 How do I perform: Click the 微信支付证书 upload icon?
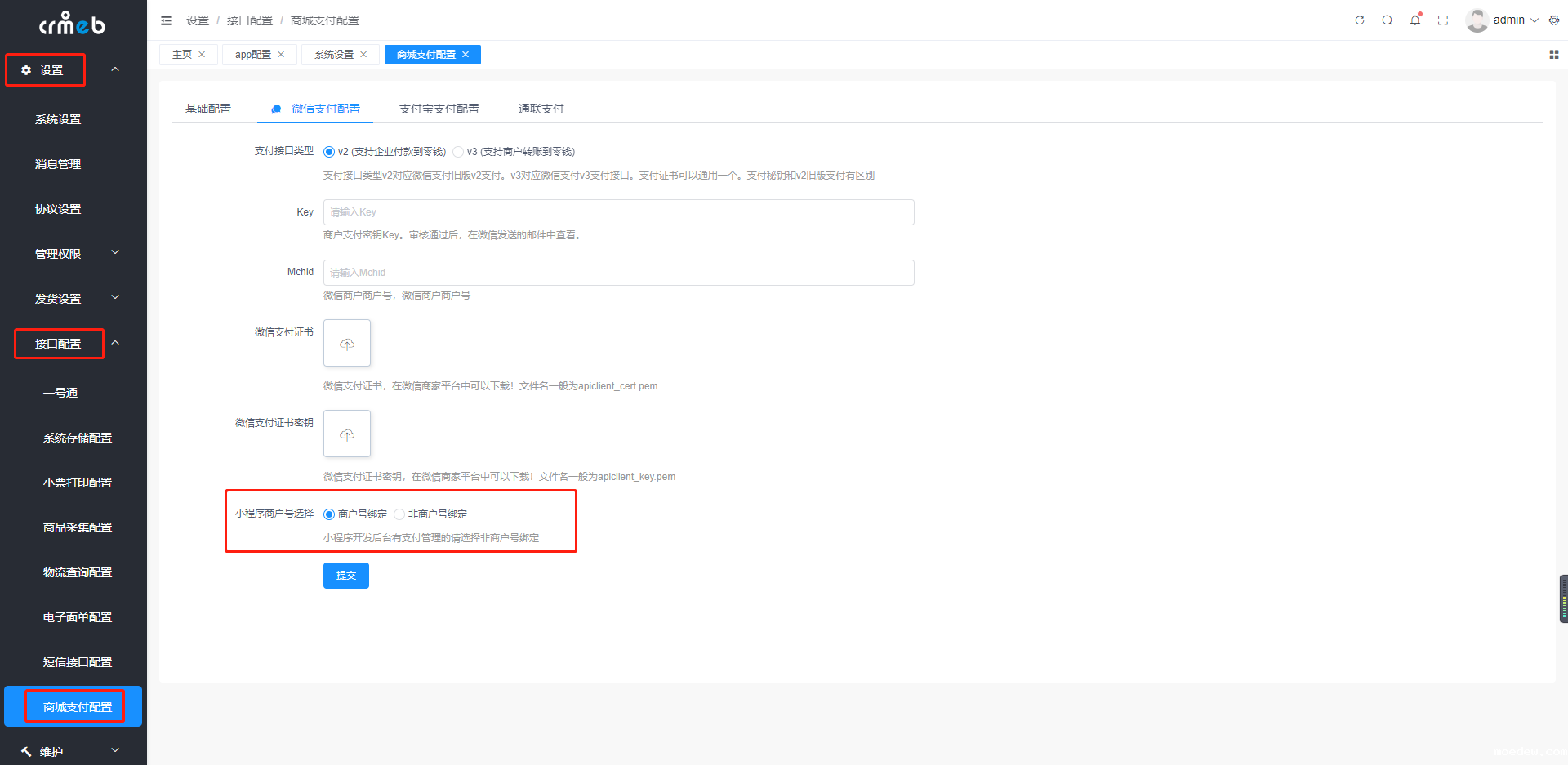347,343
